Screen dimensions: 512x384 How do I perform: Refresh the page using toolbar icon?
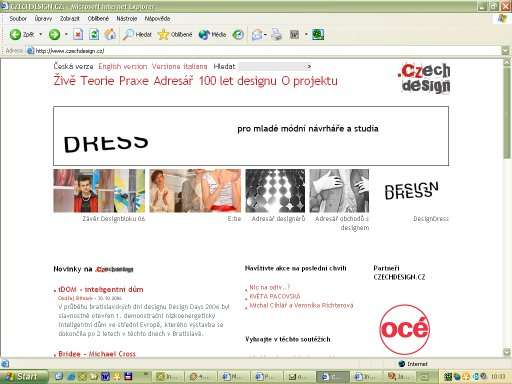click(x=94, y=34)
